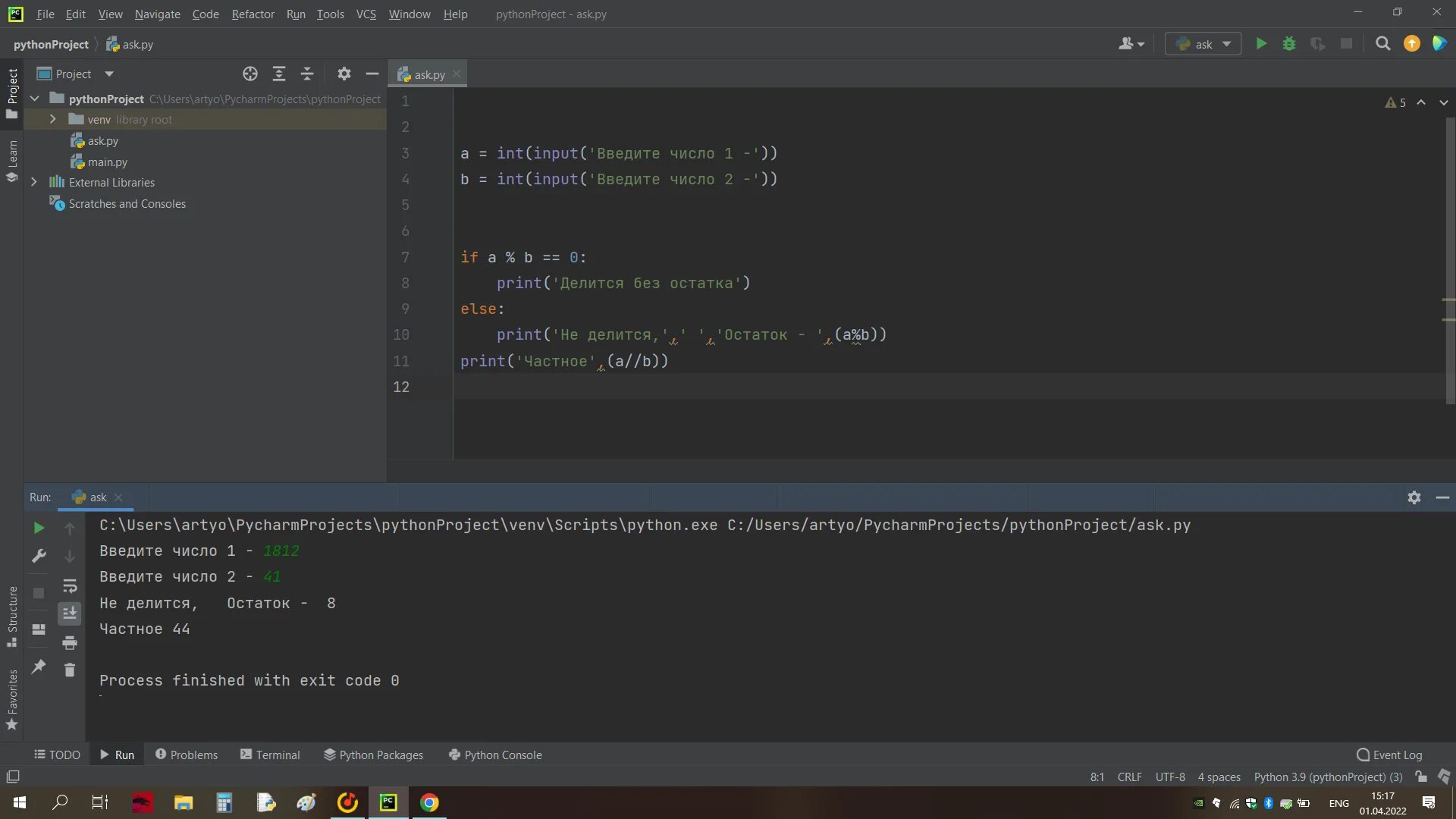Open the Tools menu
The width and height of the screenshot is (1456, 819).
330,14
